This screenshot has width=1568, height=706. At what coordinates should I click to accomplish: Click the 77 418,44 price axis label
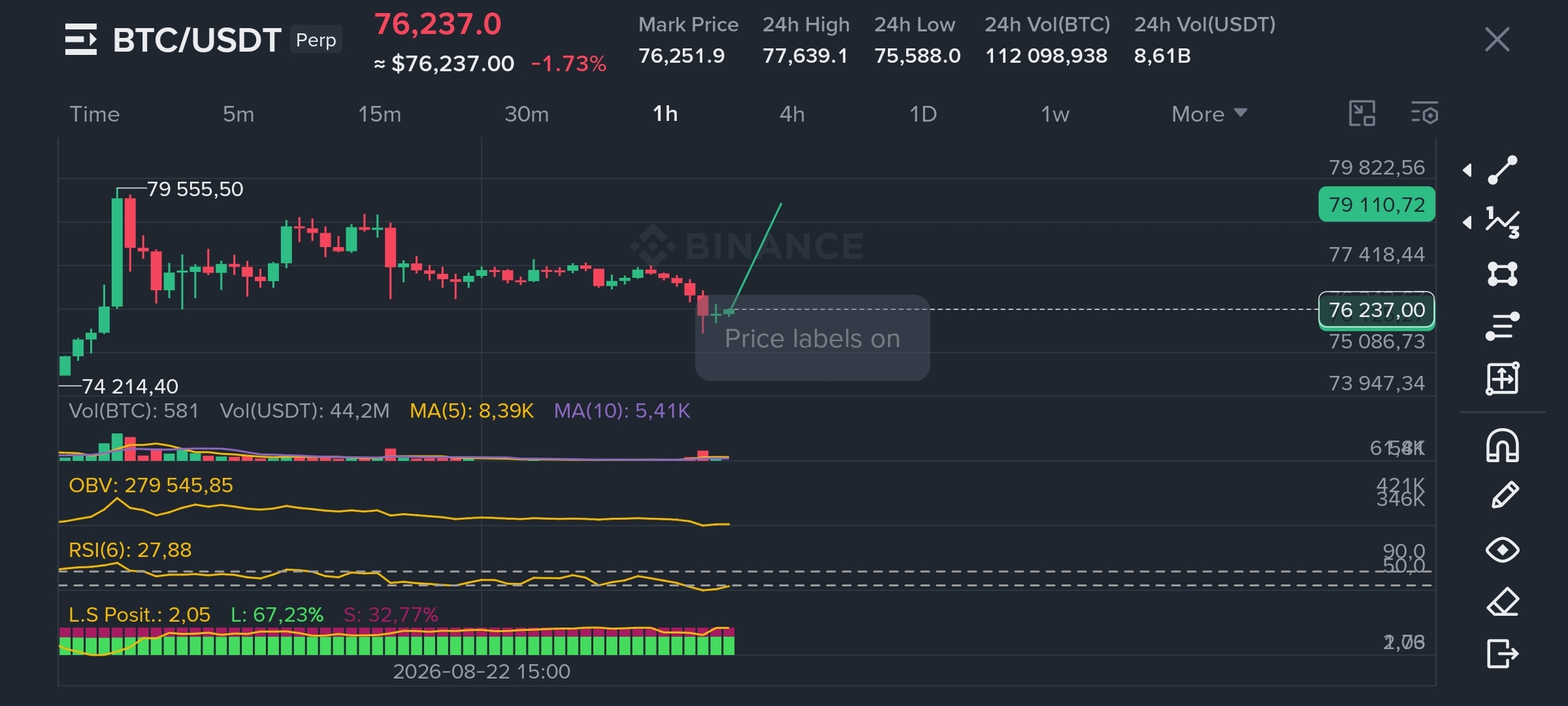click(1377, 254)
